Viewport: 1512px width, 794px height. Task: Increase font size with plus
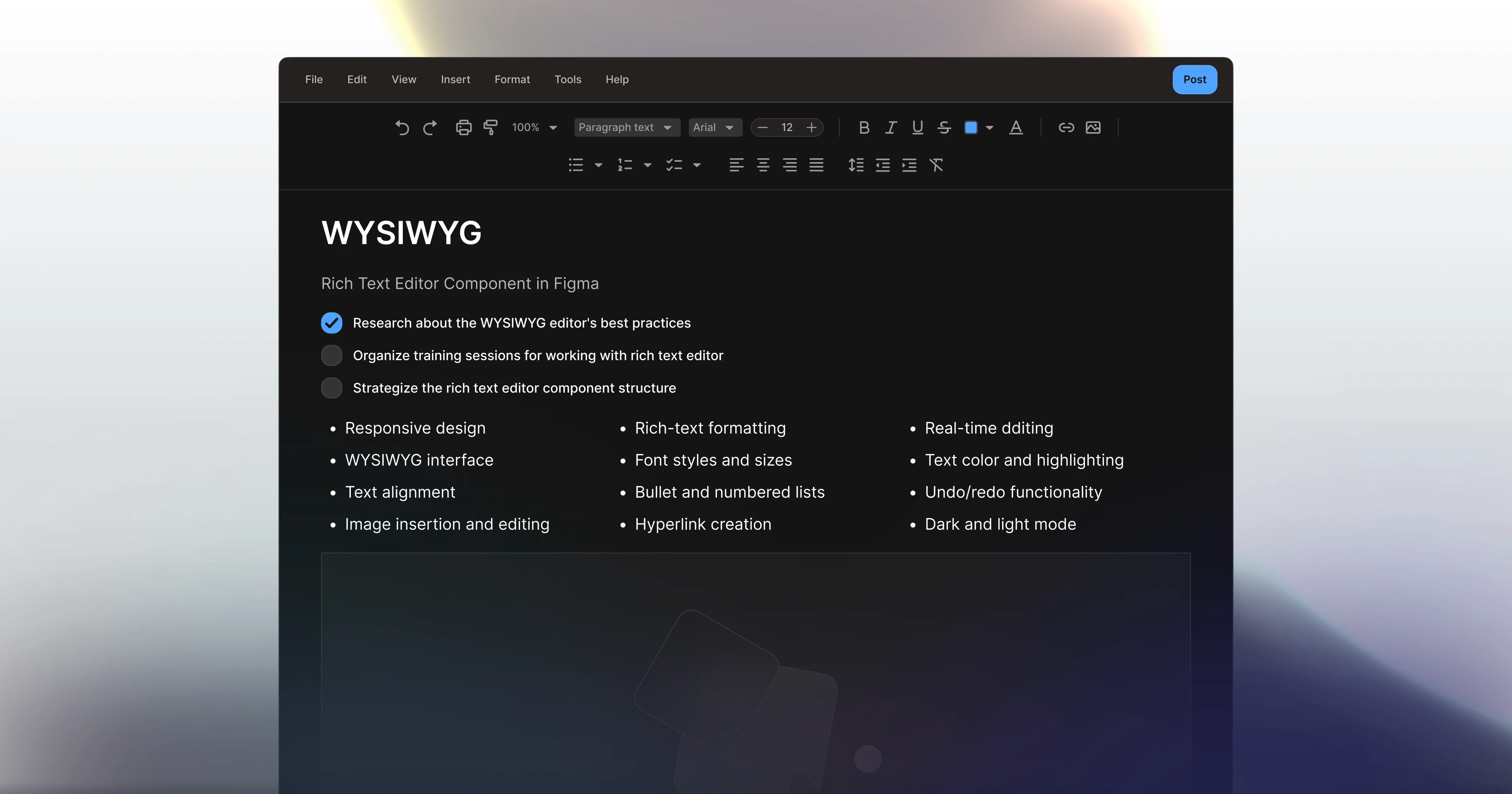(x=811, y=127)
